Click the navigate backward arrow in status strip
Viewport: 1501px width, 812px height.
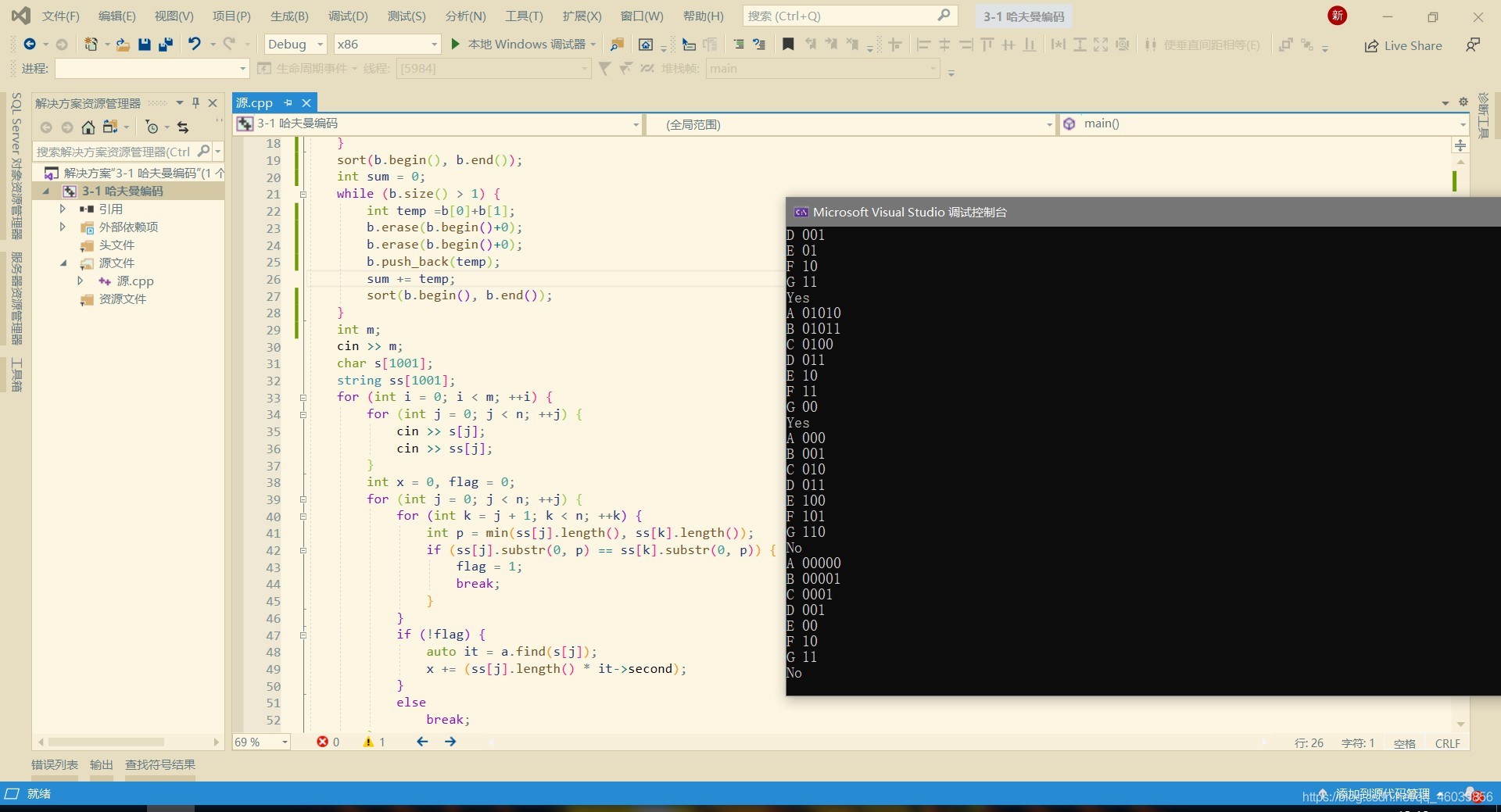click(422, 742)
